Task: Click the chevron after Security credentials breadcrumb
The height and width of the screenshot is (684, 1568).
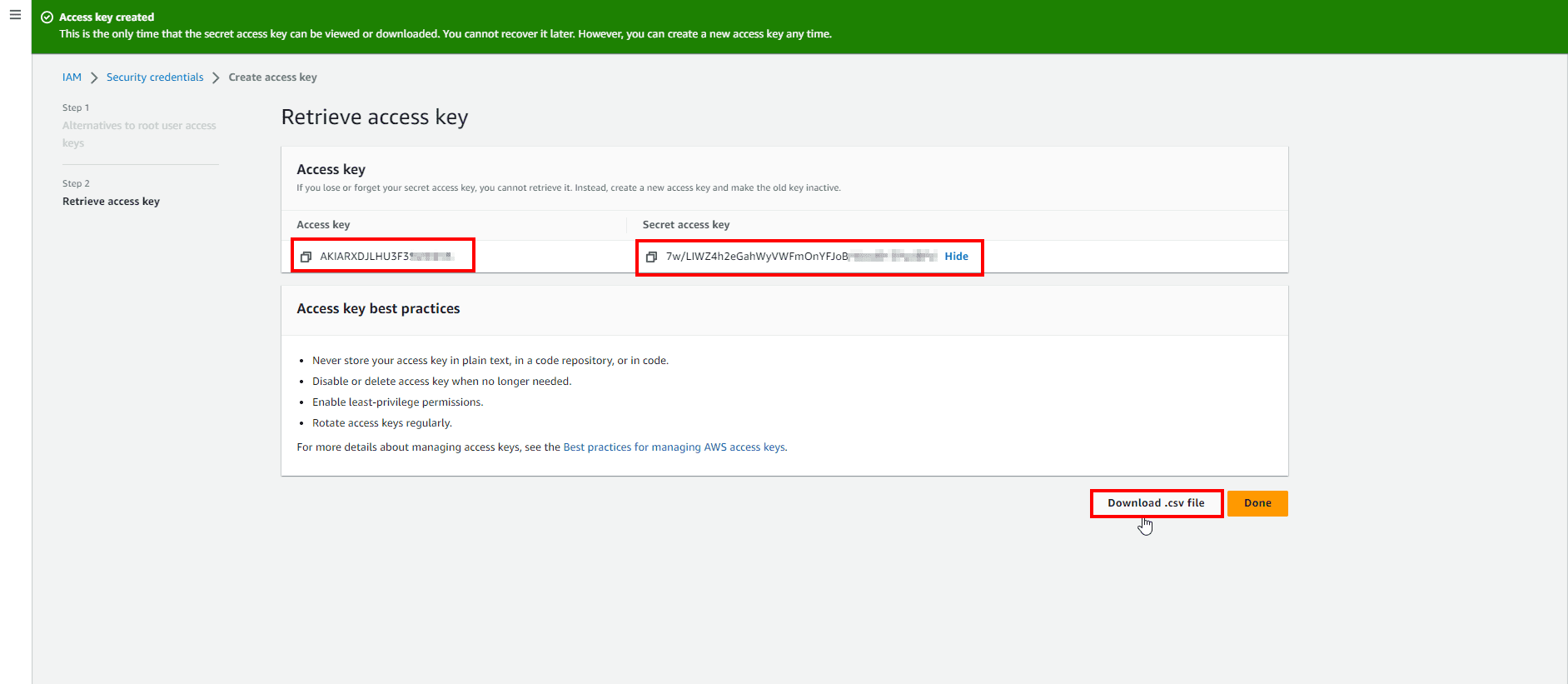Action: (x=216, y=77)
